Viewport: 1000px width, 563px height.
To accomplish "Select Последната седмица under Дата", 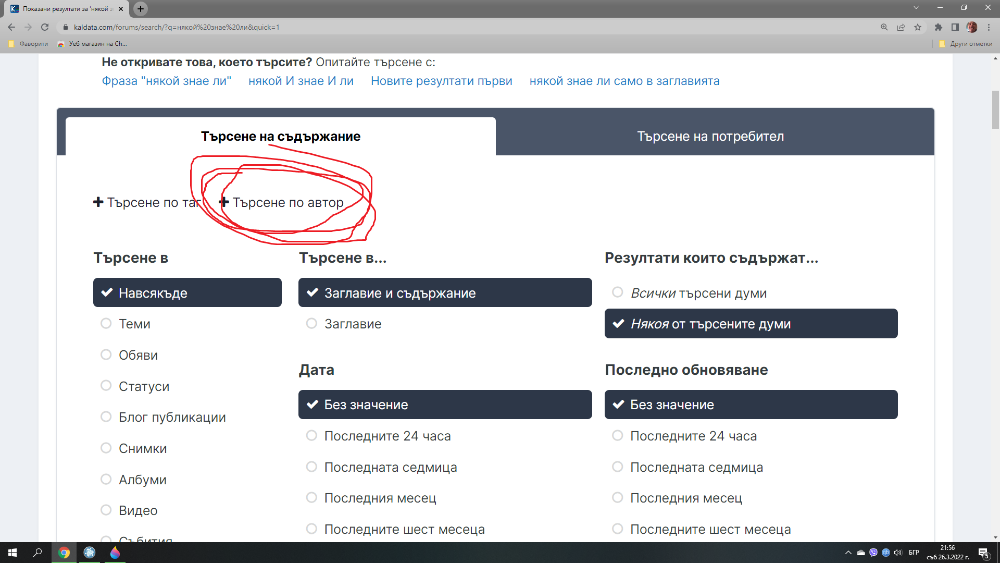I will click(x=381, y=467).
